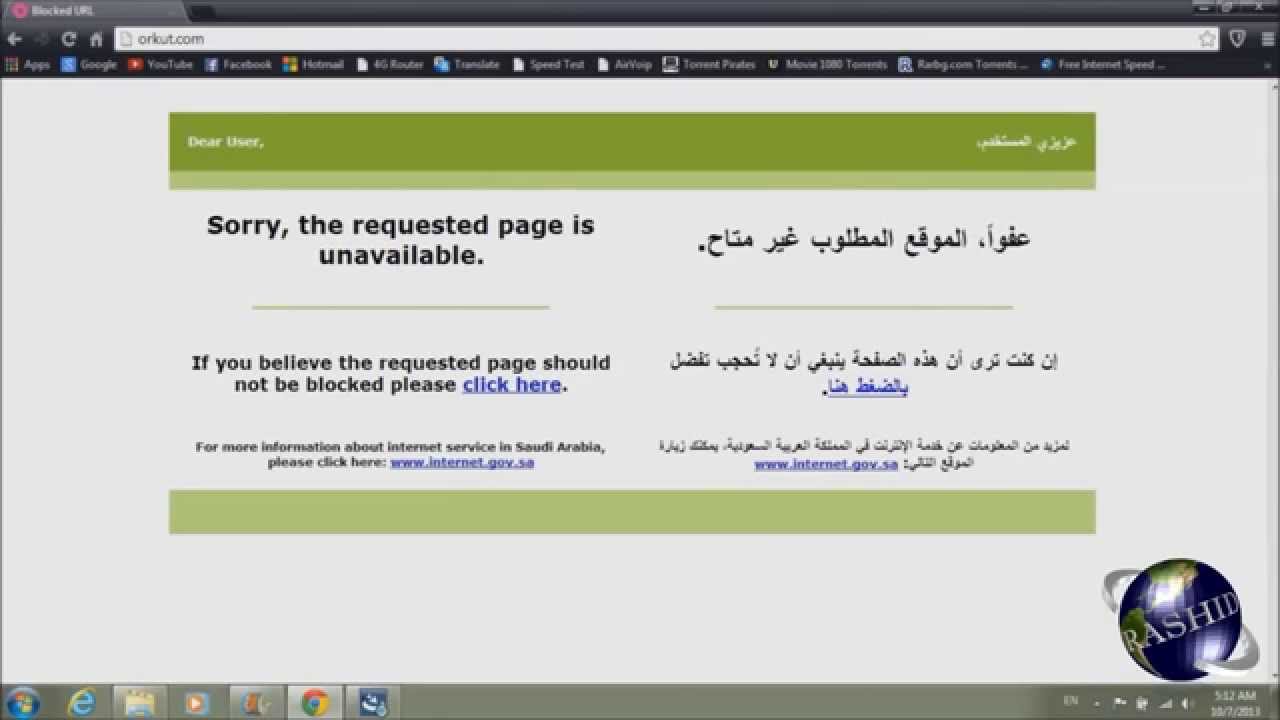Open the 4G Router bookmark
The image size is (1280, 720).
point(389,64)
